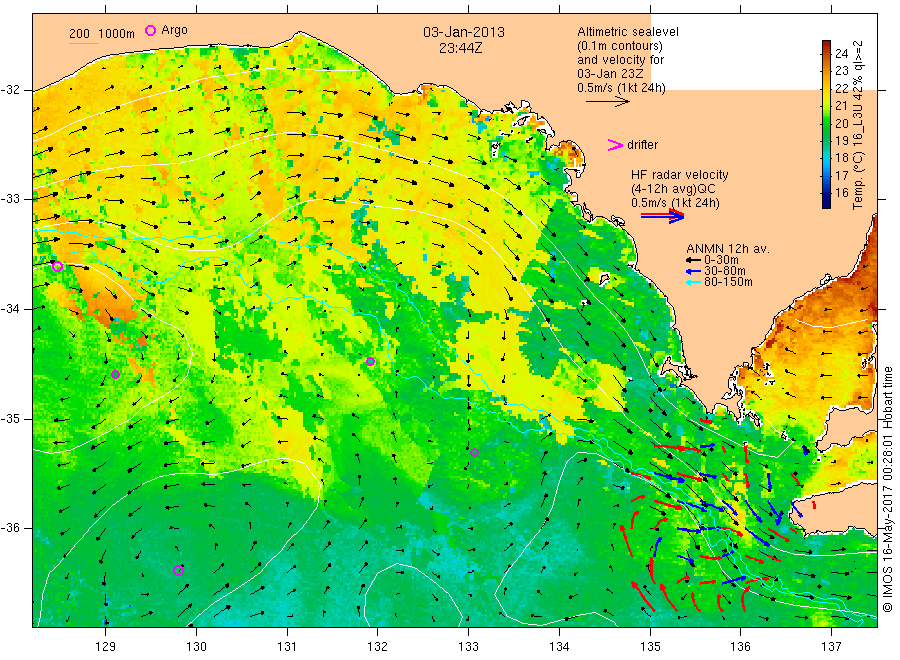Click longitude axis label 137
The height and width of the screenshot is (660, 900).
point(831,647)
